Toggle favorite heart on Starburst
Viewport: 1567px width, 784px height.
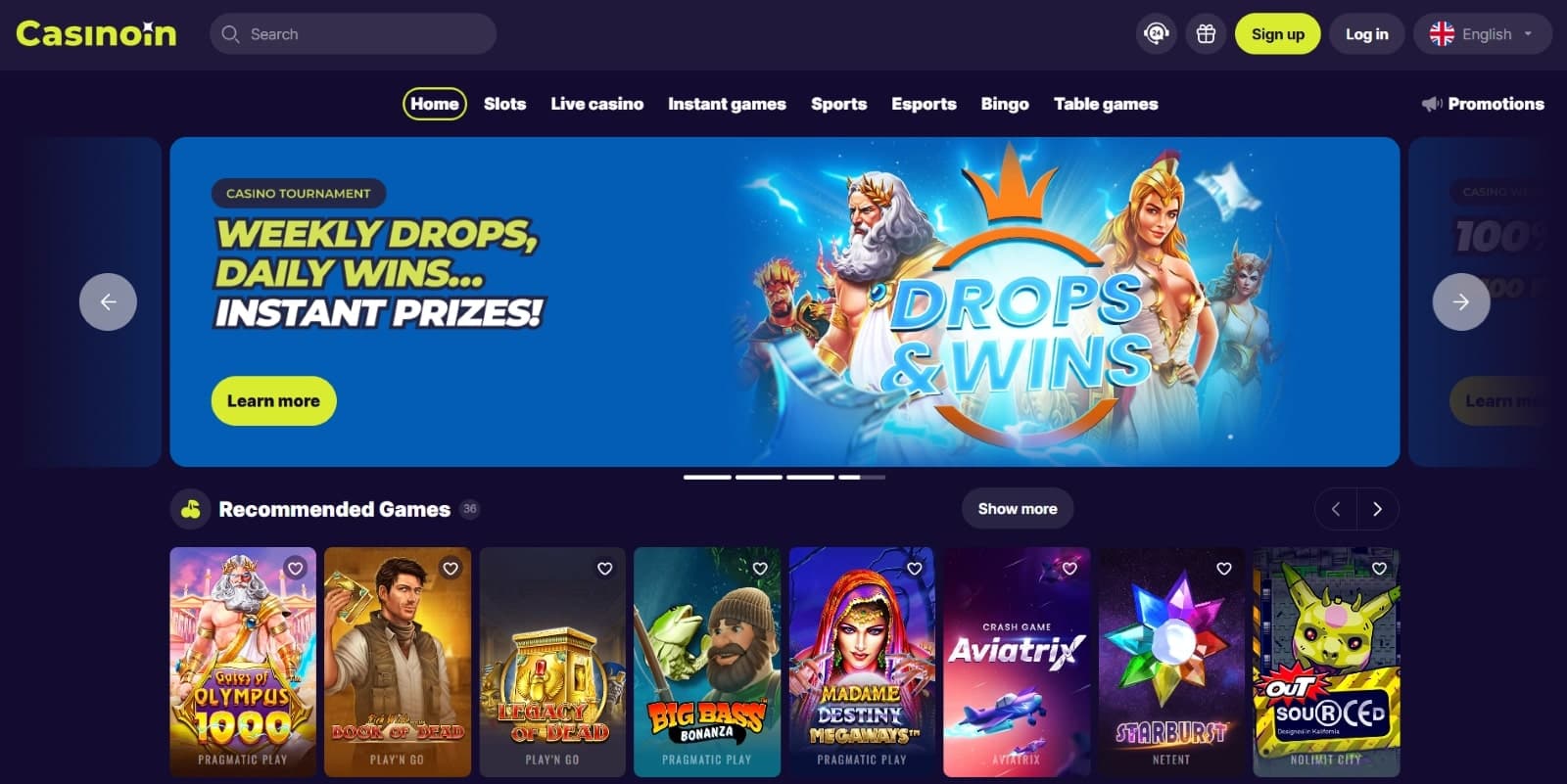pyautogui.click(x=1224, y=568)
